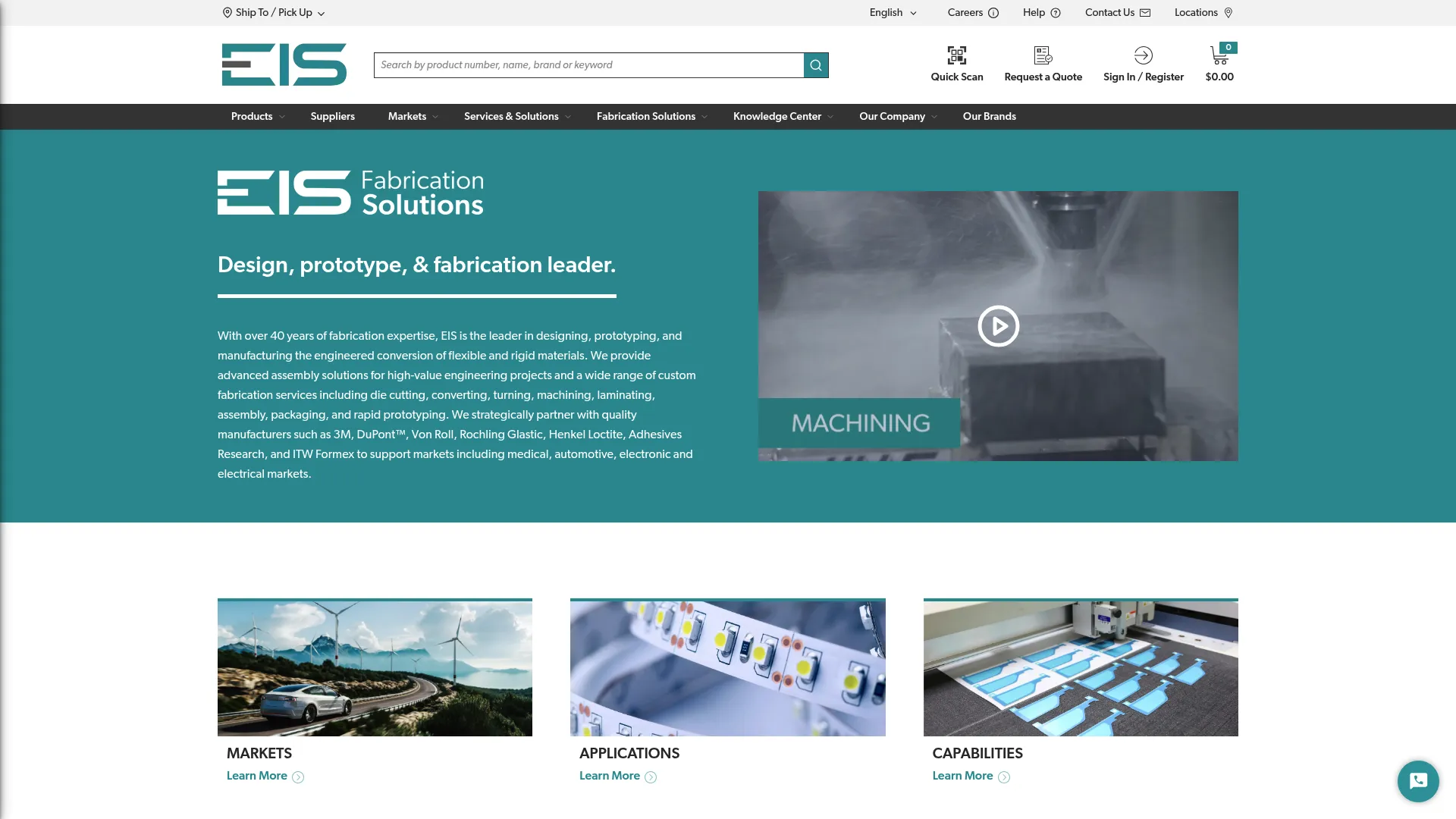The width and height of the screenshot is (1456, 819).
Task: Click the Careers info icon
Action: click(x=993, y=13)
